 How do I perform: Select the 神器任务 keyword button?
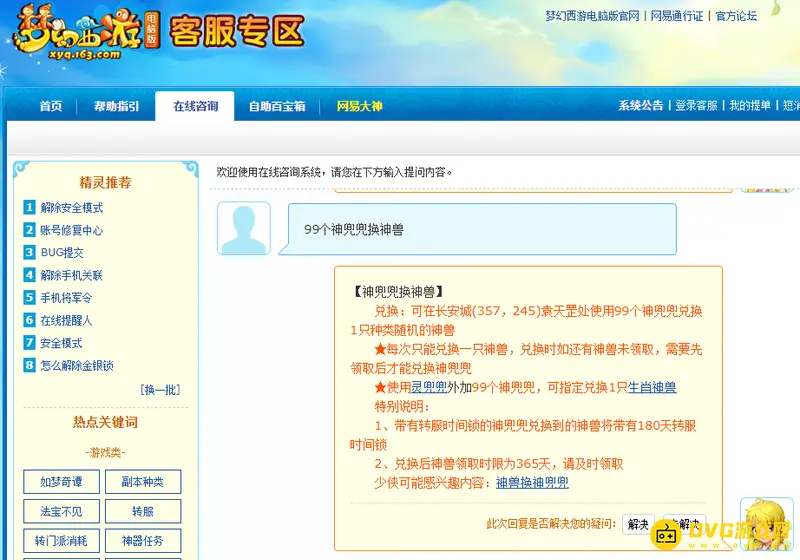[x=143, y=541]
